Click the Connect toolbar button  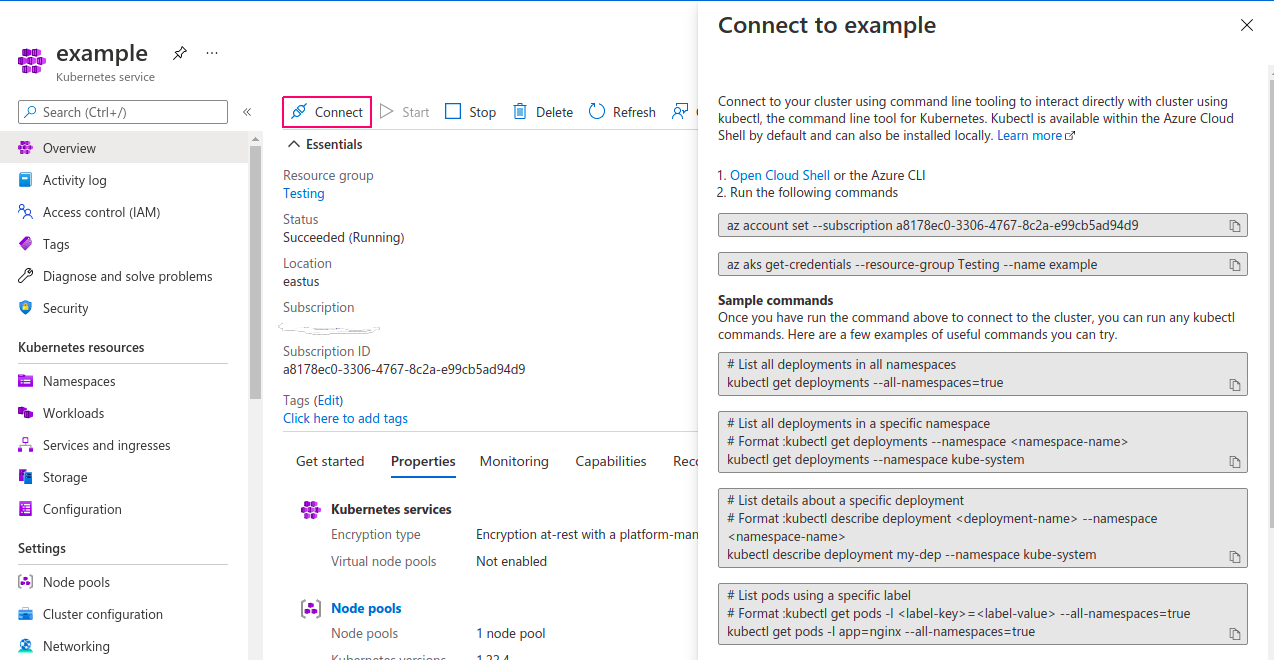coord(327,112)
